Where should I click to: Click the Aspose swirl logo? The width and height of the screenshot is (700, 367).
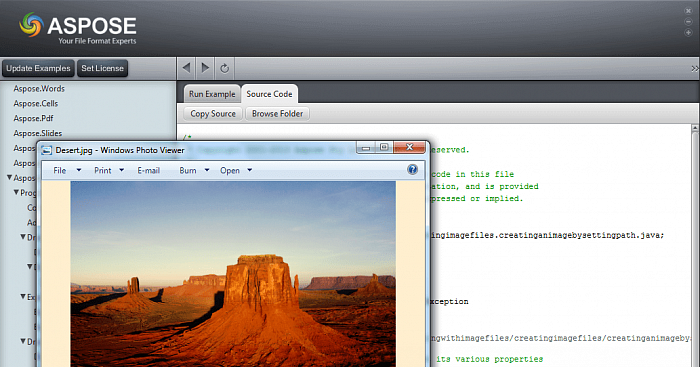31,25
